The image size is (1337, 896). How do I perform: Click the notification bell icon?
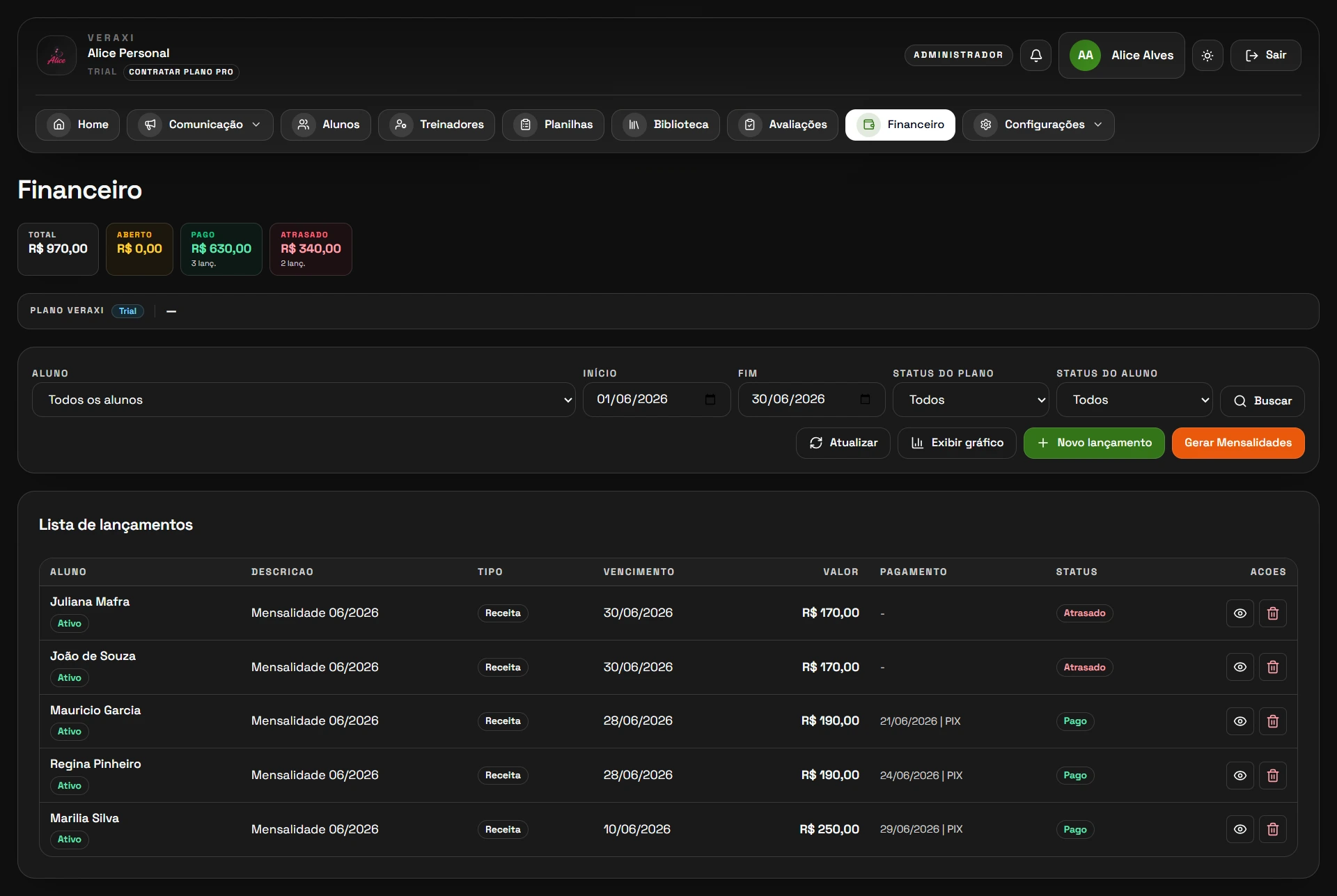(x=1035, y=55)
